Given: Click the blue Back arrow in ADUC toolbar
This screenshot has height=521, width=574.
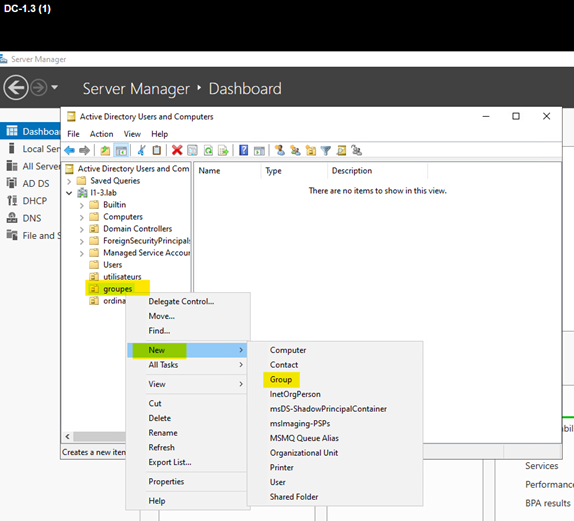Looking at the screenshot, I should 70,150.
